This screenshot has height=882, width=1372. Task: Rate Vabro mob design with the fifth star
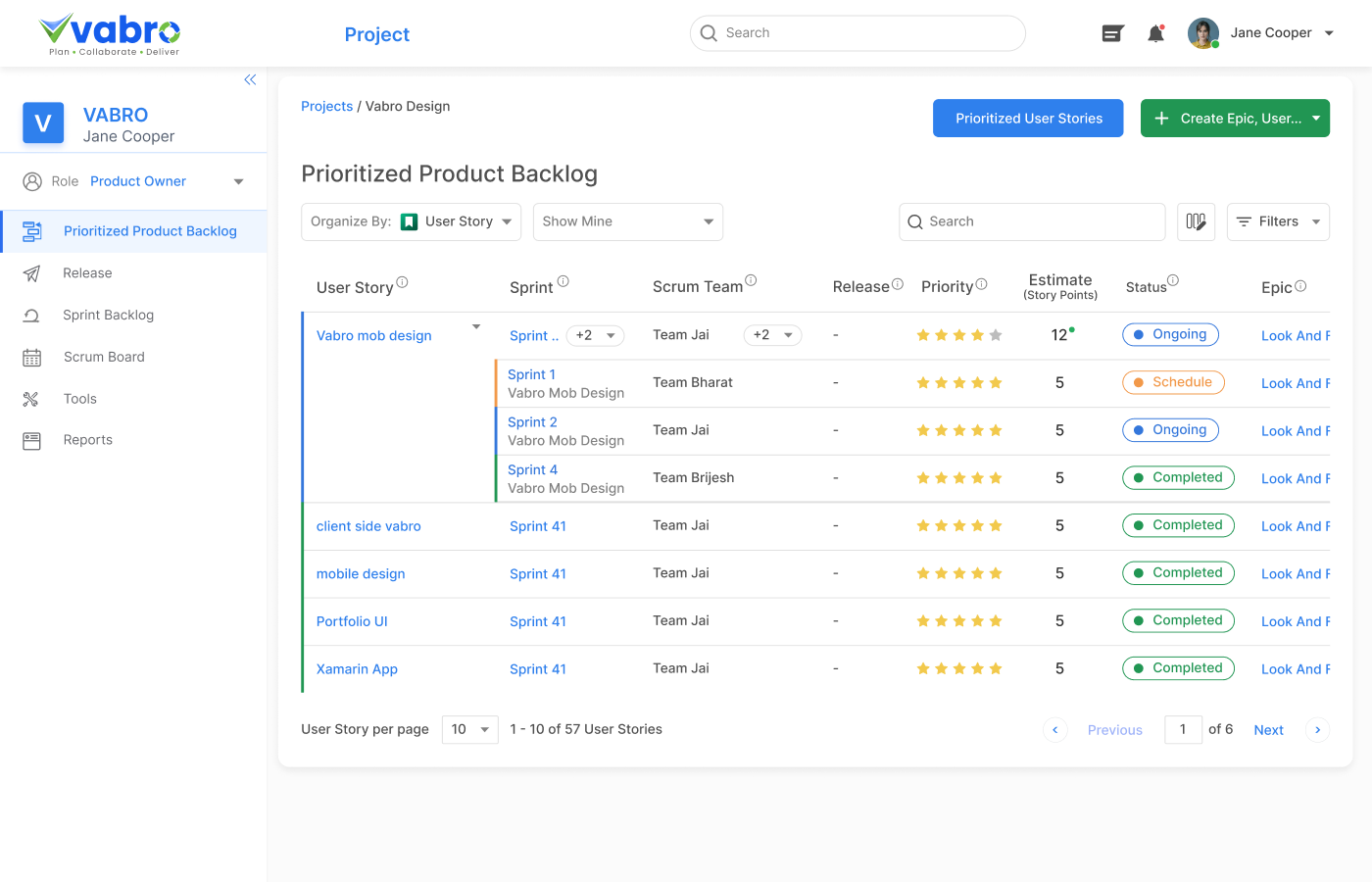(996, 334)
